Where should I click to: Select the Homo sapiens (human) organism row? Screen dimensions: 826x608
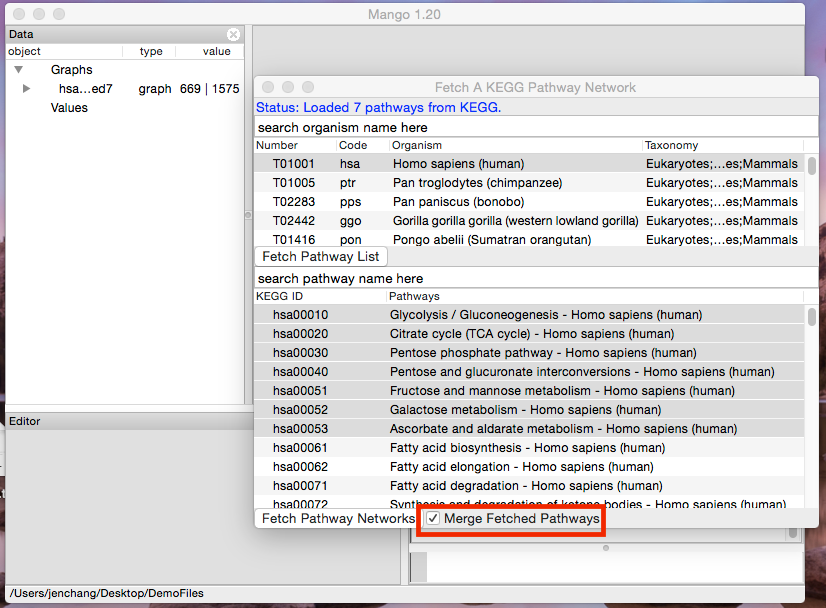click(x=529, y=164)
